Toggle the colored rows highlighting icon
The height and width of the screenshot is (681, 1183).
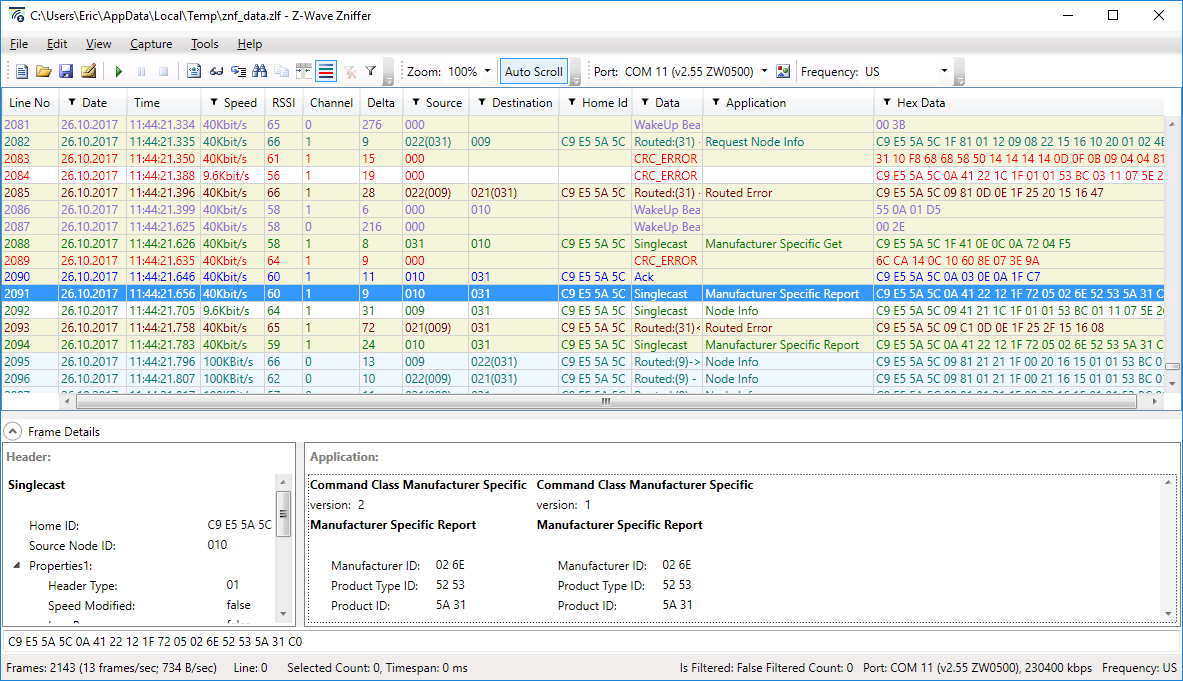(325, 72)
